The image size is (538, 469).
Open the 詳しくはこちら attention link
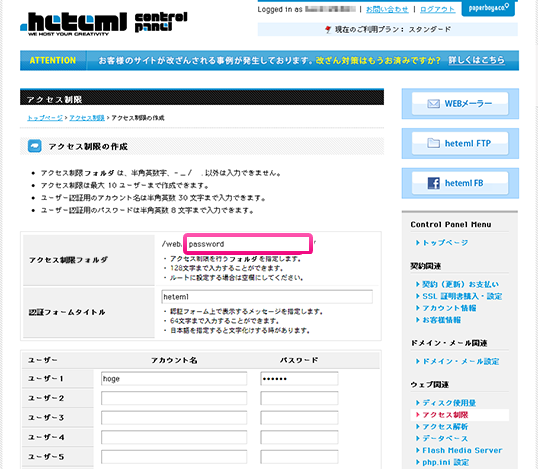(477, 60)
